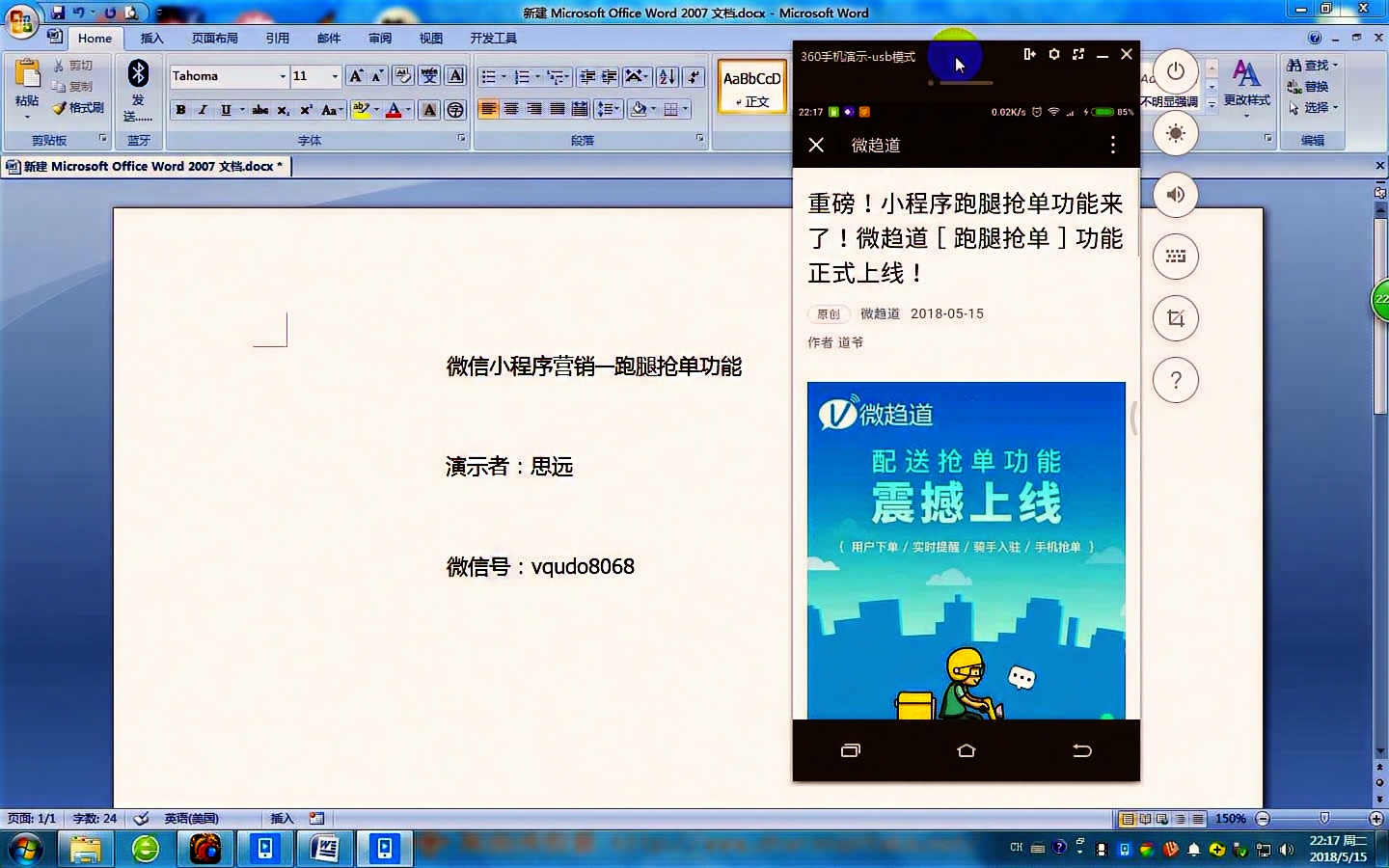
Task: Open shading color dropdown arrow
Action: (653, 109)
